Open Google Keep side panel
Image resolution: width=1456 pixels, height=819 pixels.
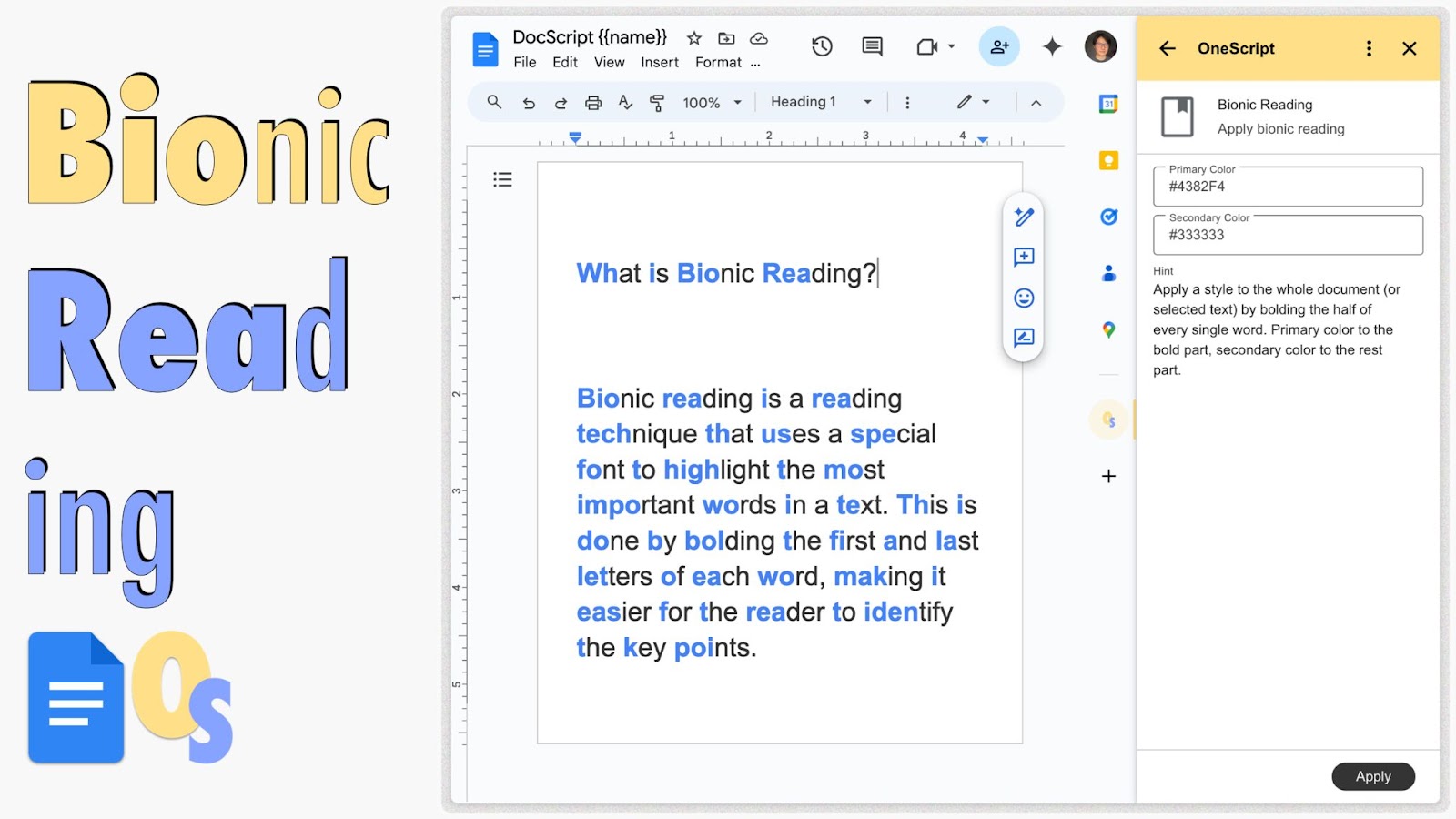(1108, 160)
